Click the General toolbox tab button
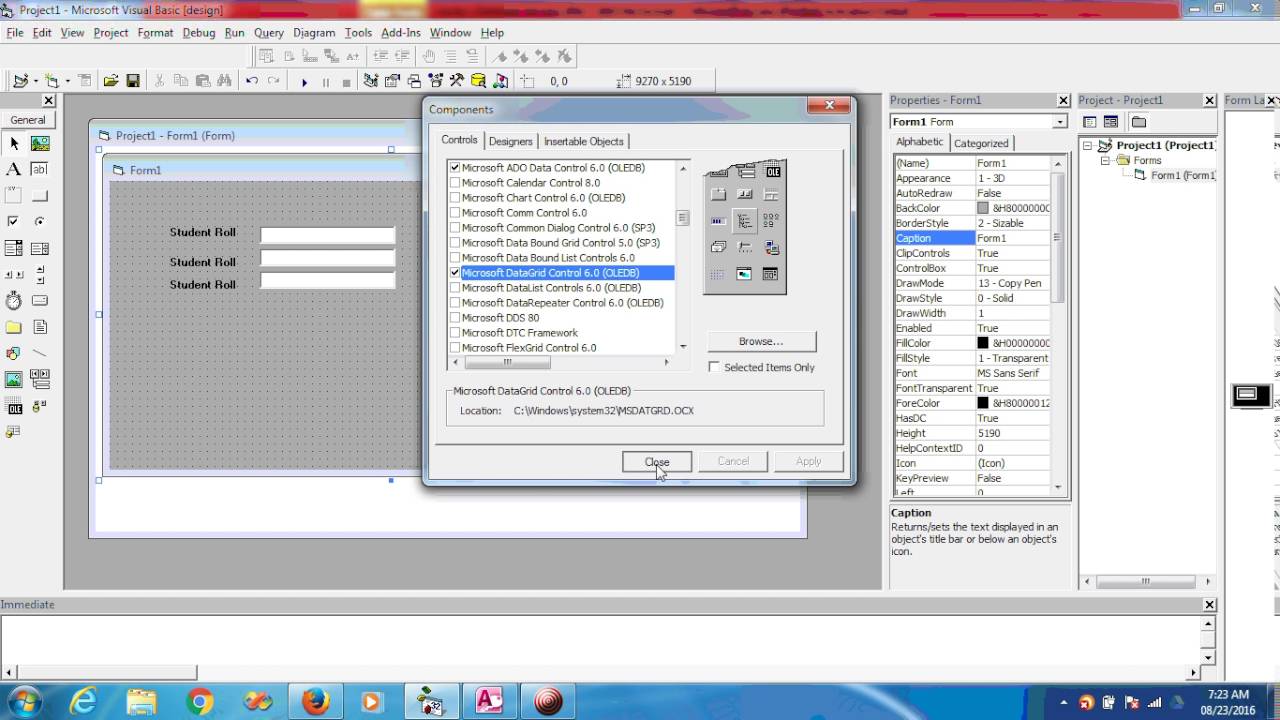The height and width of the screenshot is (720, 1280). coord(28,120)
